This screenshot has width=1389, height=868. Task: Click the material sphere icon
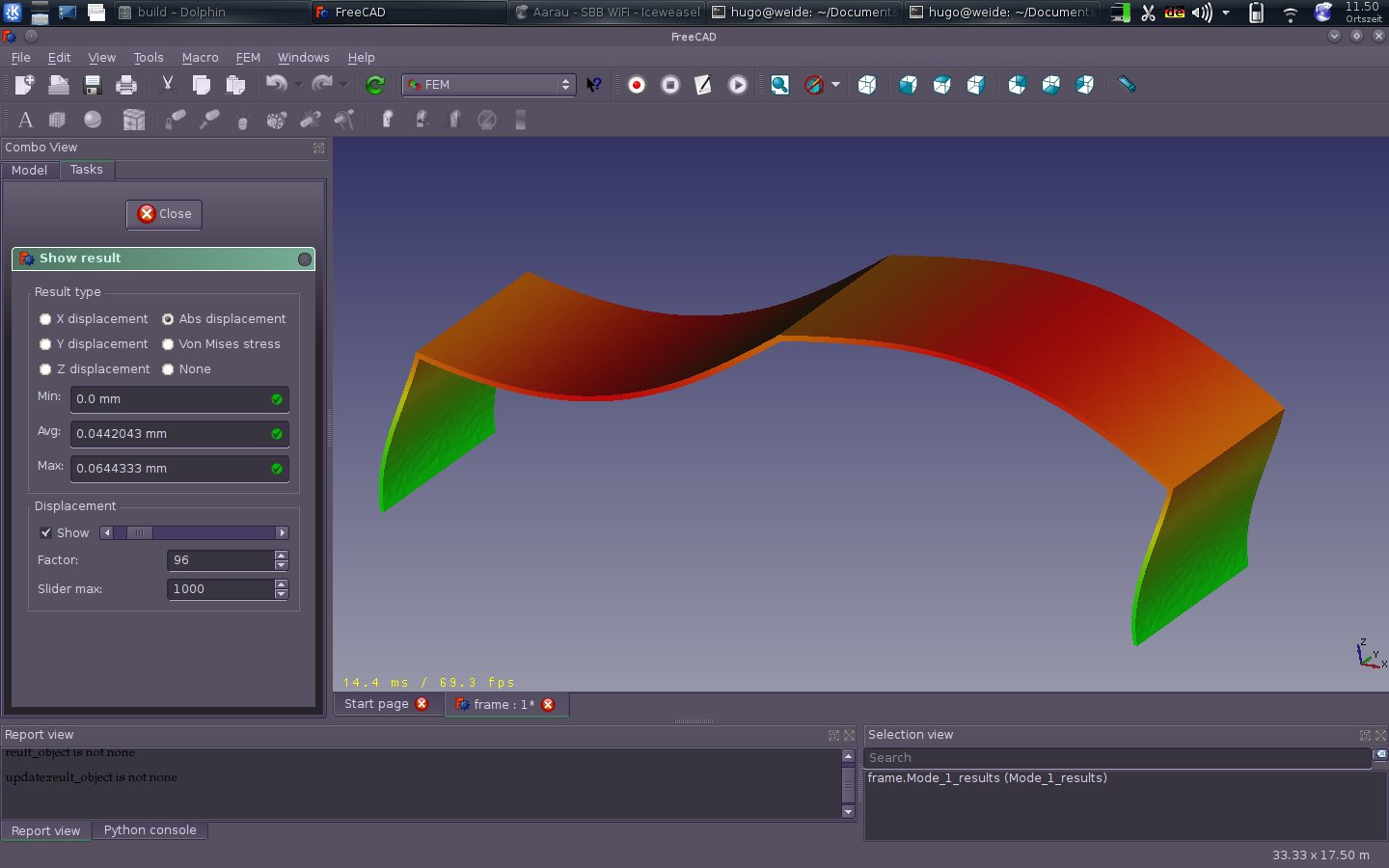click(93, 120)
